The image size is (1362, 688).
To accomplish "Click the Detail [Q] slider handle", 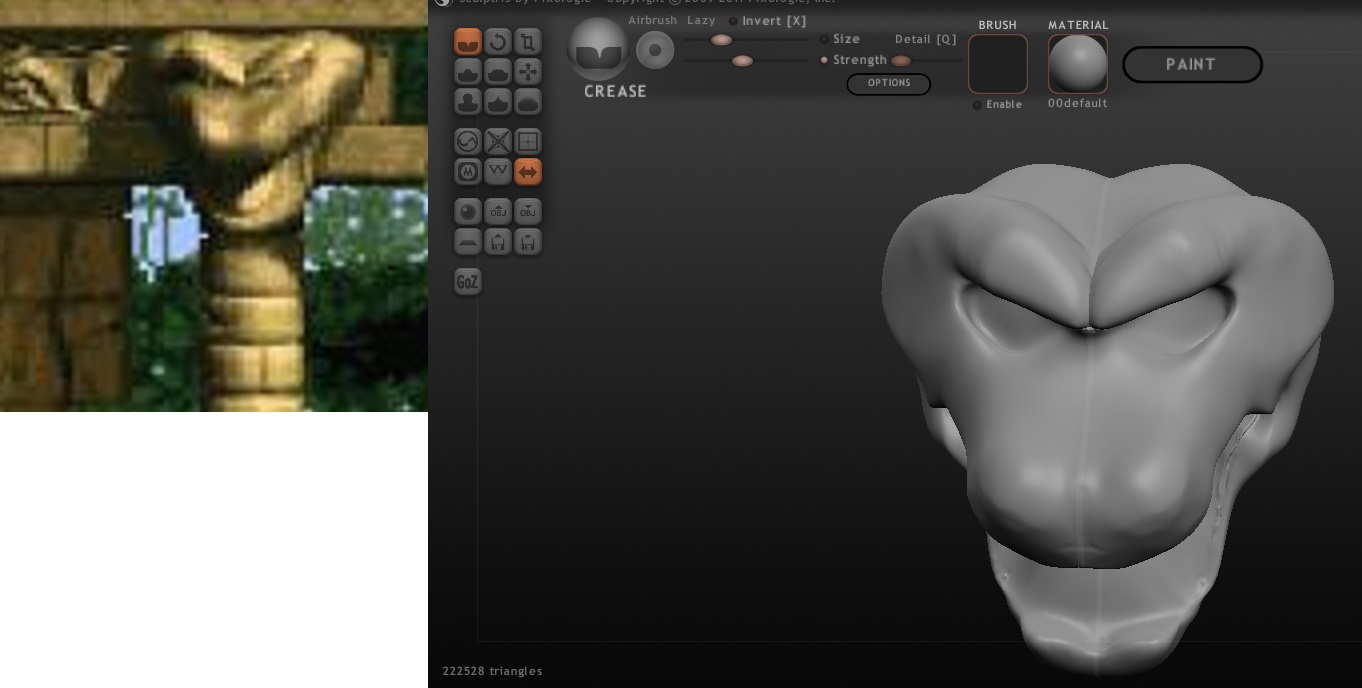I will pyautogui.click(x=901, y=61).
